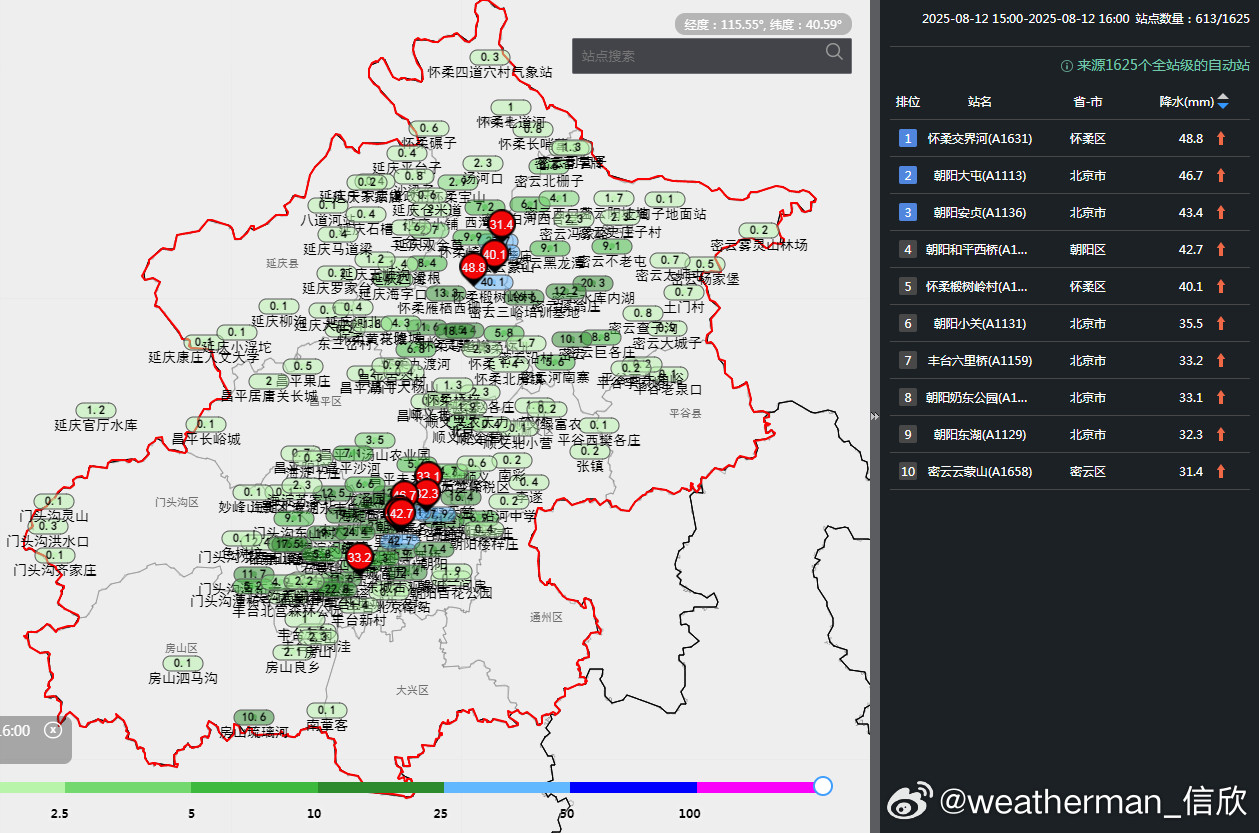Click the precipitation sort arrow icon
Screen dimensions: 1259x833
coord(1223,102)
